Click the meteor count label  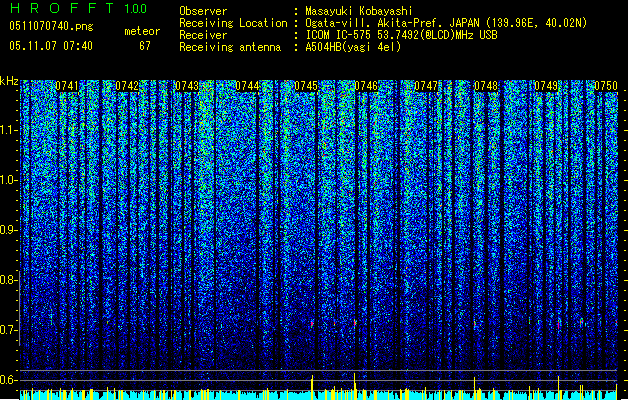[x=142, y=31]
